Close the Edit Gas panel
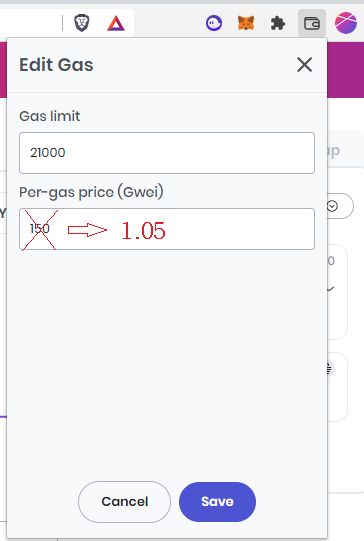This screenshot has height=541, width=364. point(304,65)
